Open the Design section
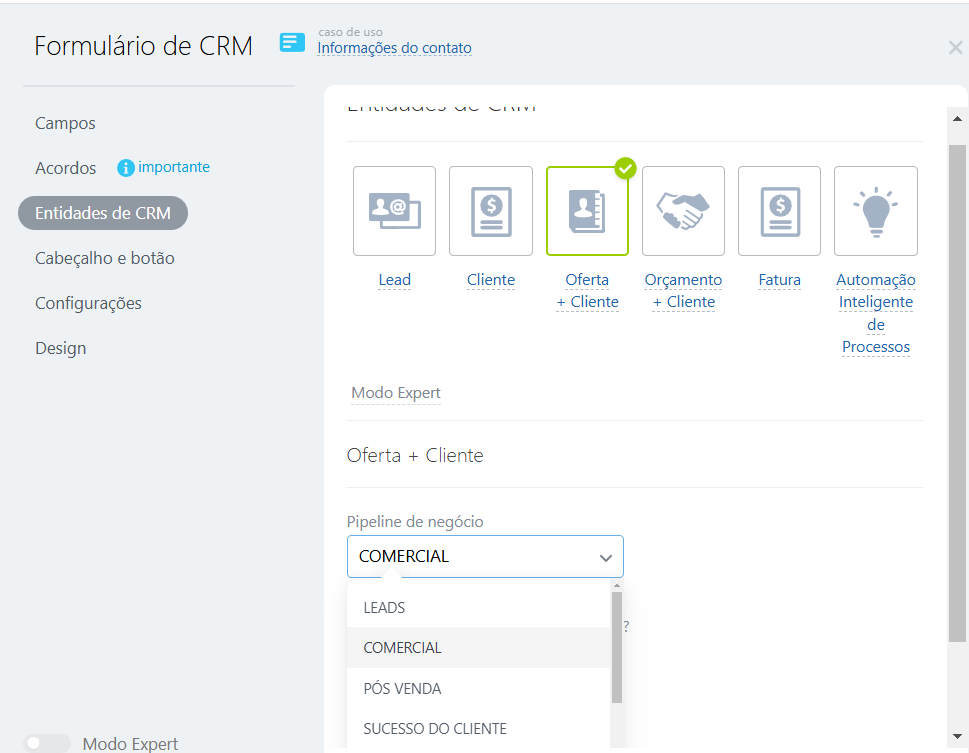The image size is (969, 753). coord(60,348)
